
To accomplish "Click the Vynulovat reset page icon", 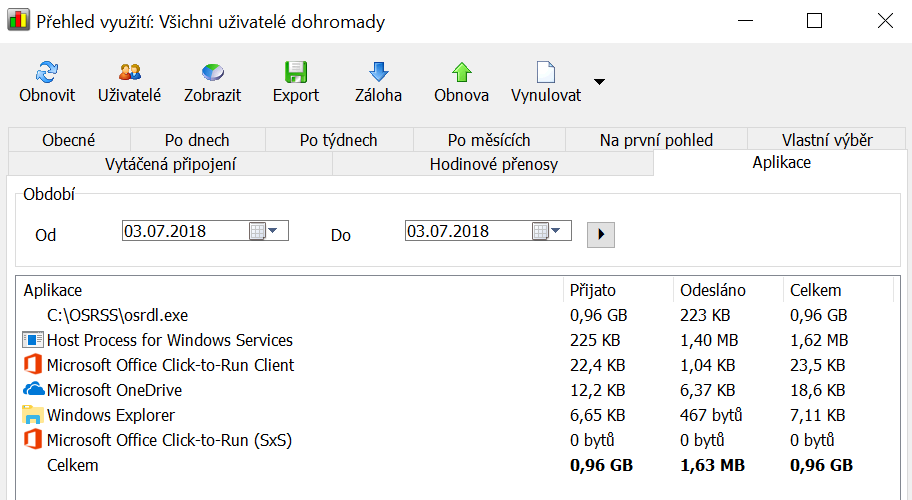I will click(x=545, y=72).
